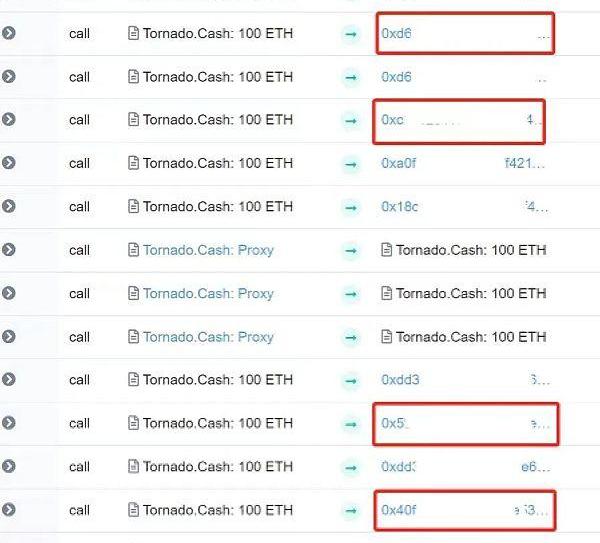Click the arrow icon before red-boxed 0xd6 address
The height and width of the screenshot is (543, 600).
(351, 34)
